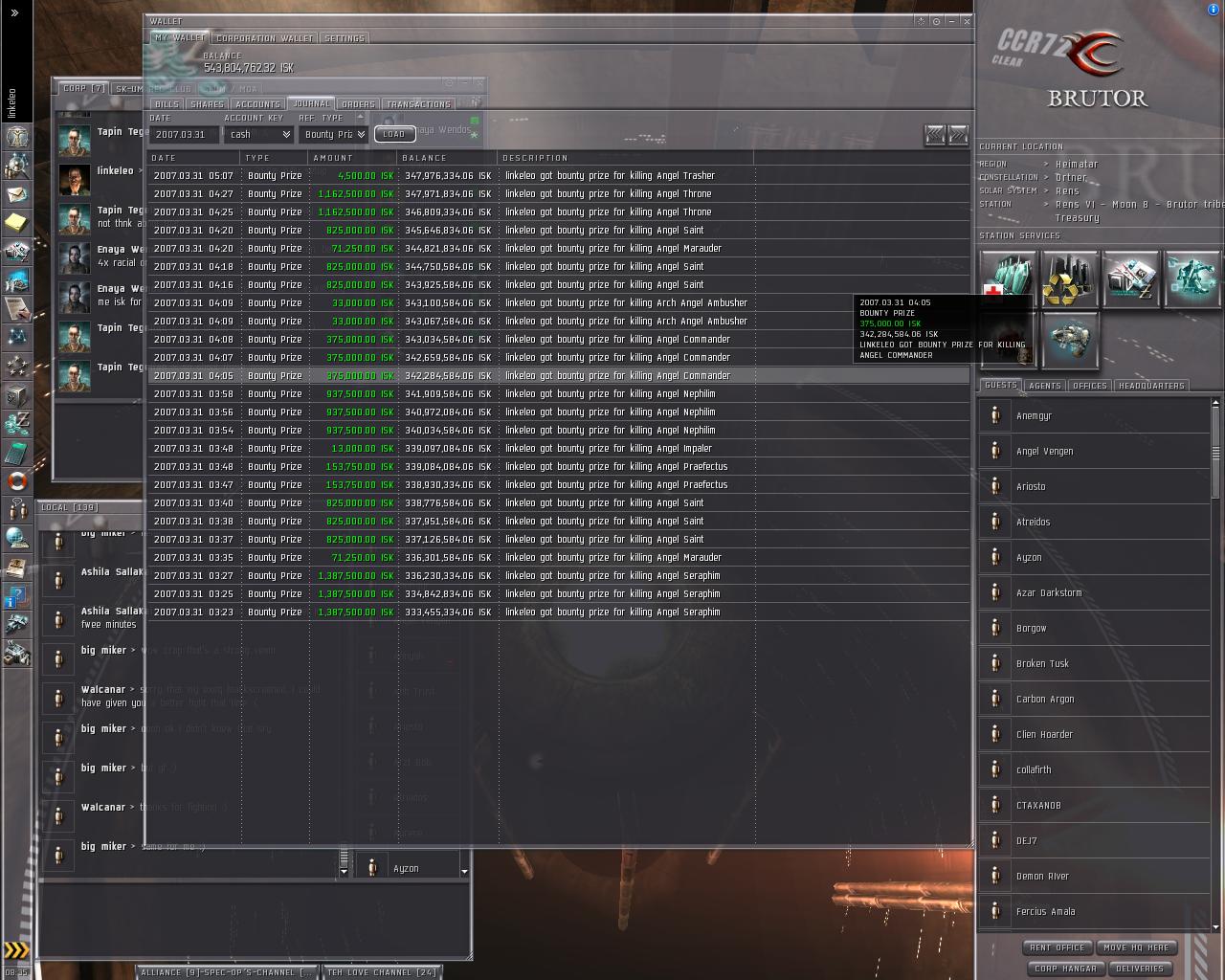Select the Local [139] chat tab
The height and width of the screenshot is (980, 1225).
point(70,507)
